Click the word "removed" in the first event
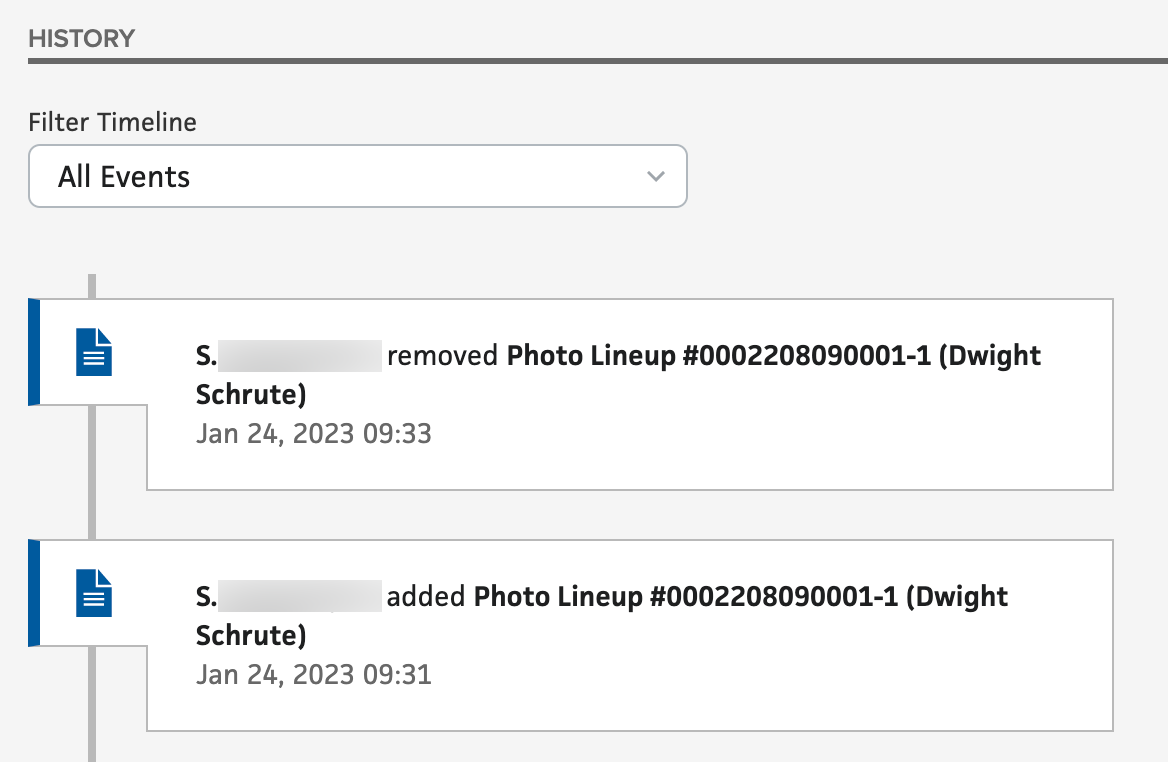The height and width of the screenshot is (762, 1168). coord(442,356)
